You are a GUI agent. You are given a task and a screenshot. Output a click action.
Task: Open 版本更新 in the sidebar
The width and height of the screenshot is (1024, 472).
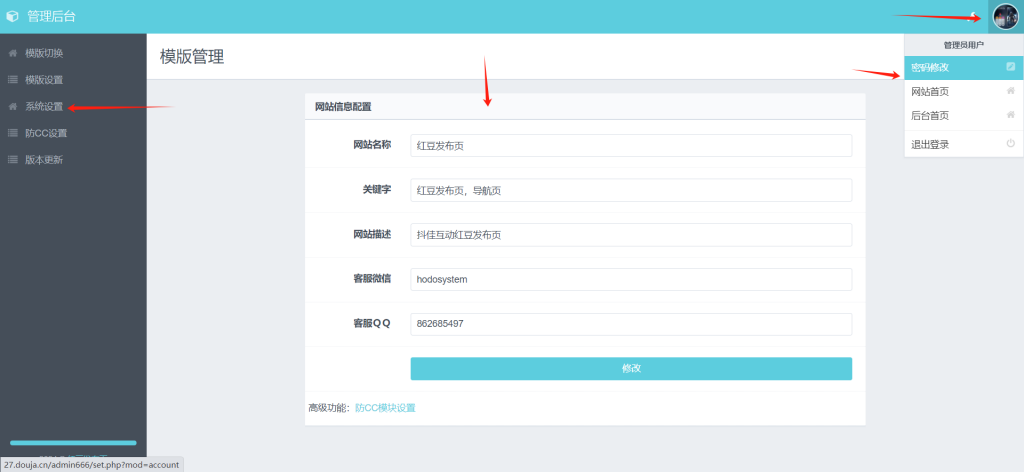pyautogui.click(x=44, y=160)
